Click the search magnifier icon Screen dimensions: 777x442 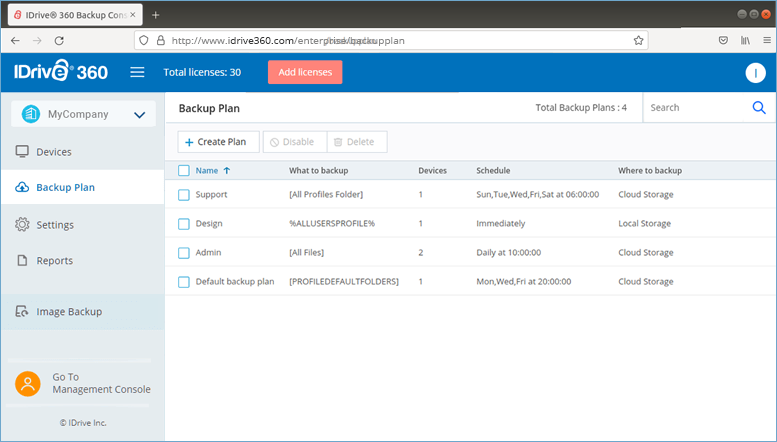click(759, 108)
